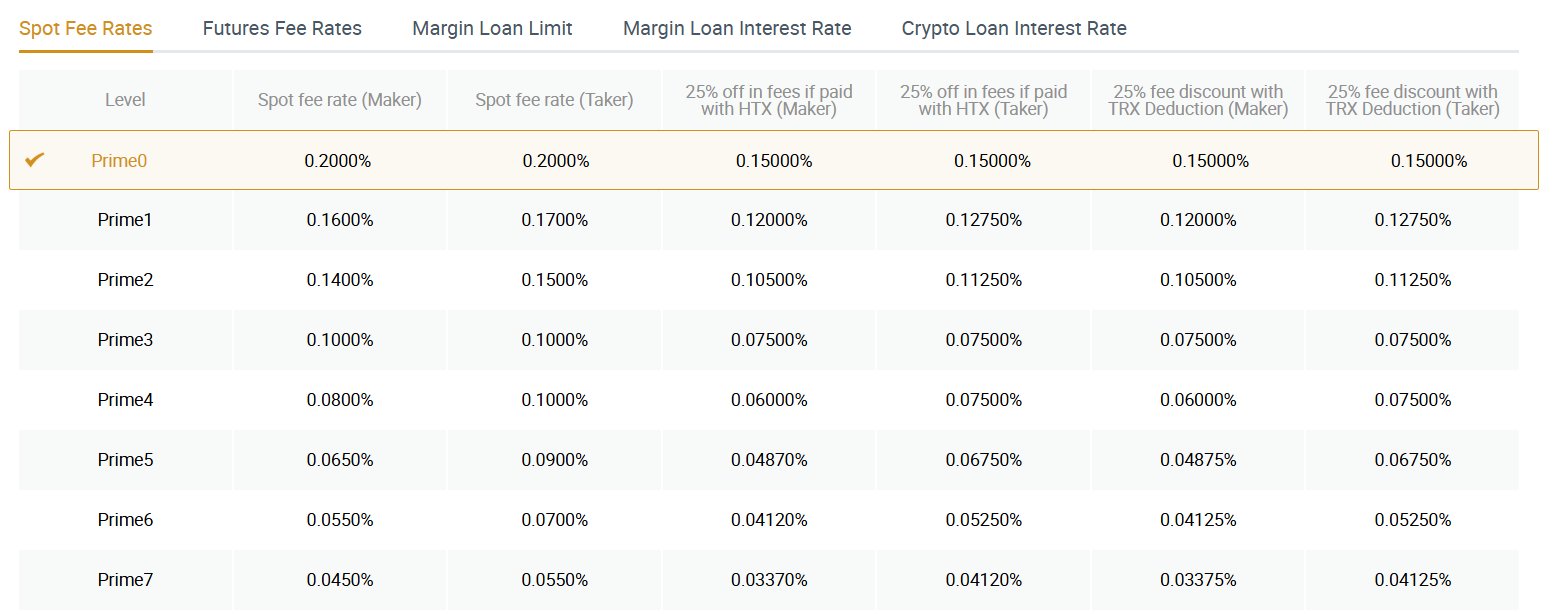This screenshot has width=1553, height=614.
Task: Click the TRX Deduction (Taker) column header
Action: coord(1412,100)
